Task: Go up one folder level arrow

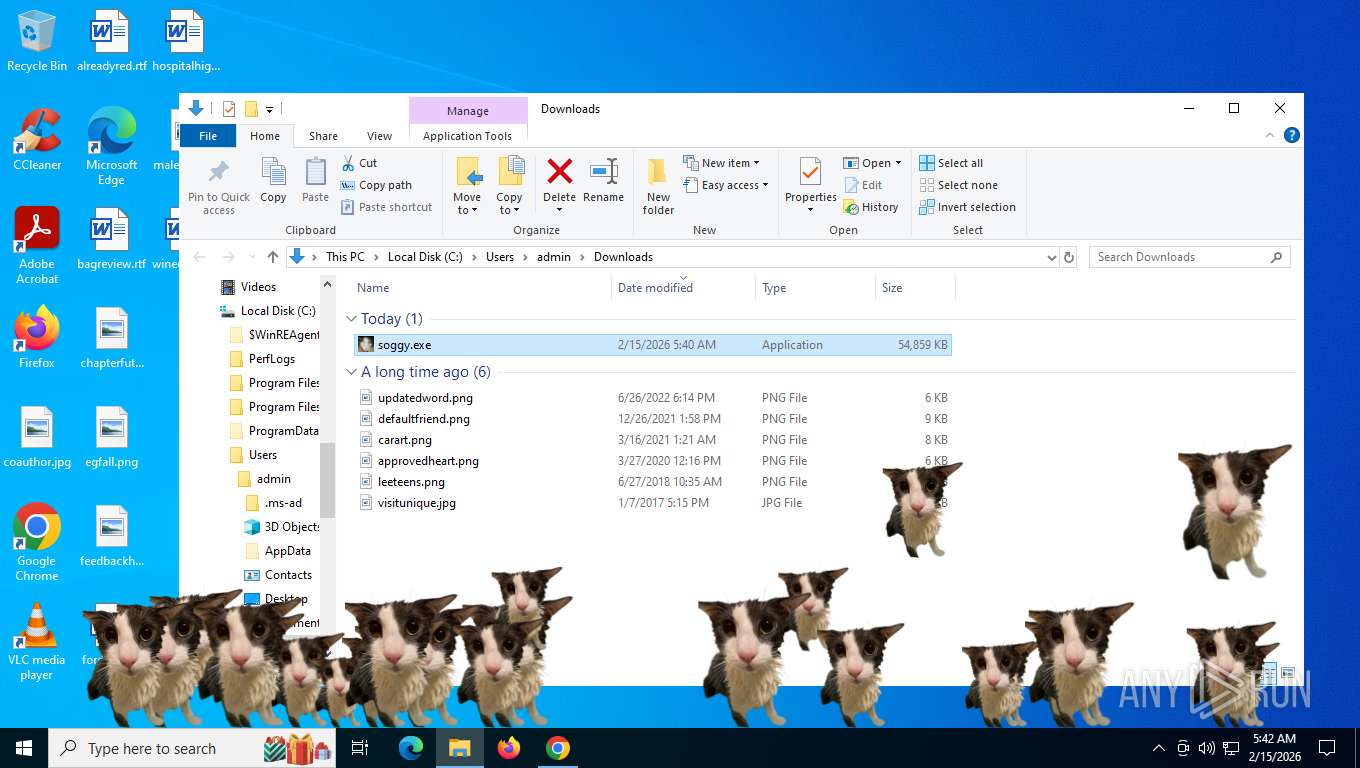Action: (273, 257)
